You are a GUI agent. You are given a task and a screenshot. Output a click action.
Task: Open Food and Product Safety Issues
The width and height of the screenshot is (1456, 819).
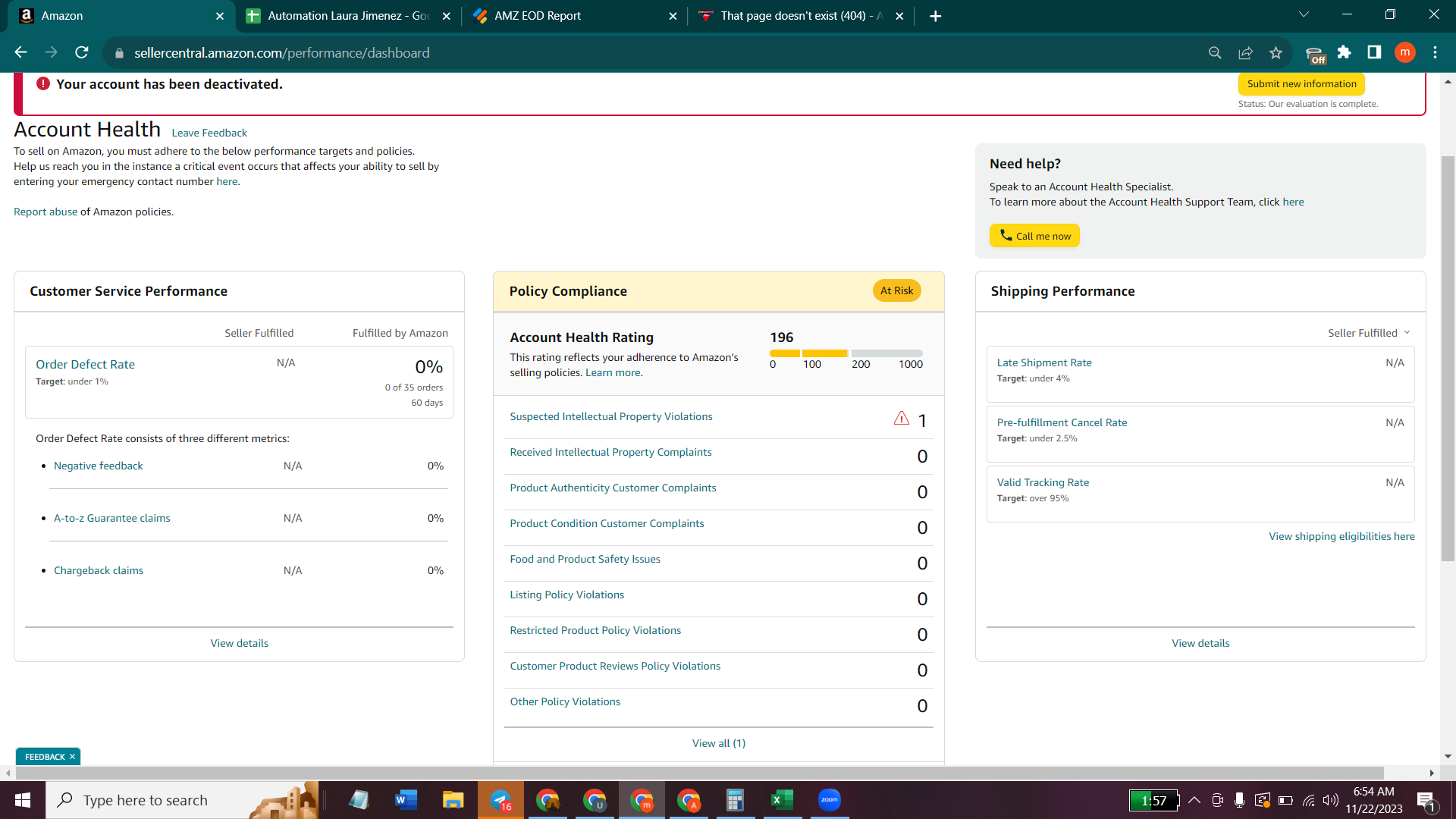coord(585,559)
